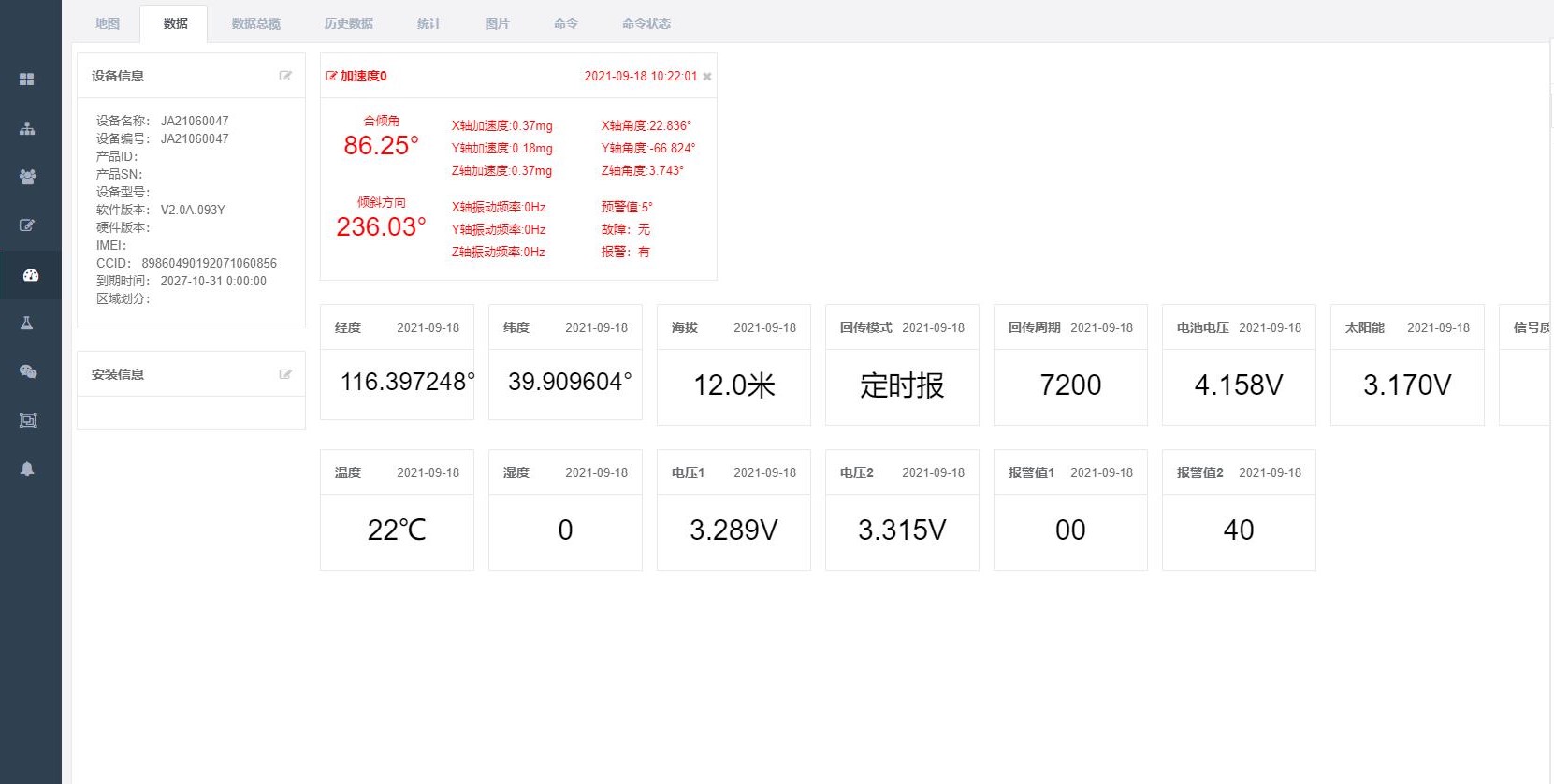Close the 加速度0 card
1554x784 pixels.
(x=707, y=77)
